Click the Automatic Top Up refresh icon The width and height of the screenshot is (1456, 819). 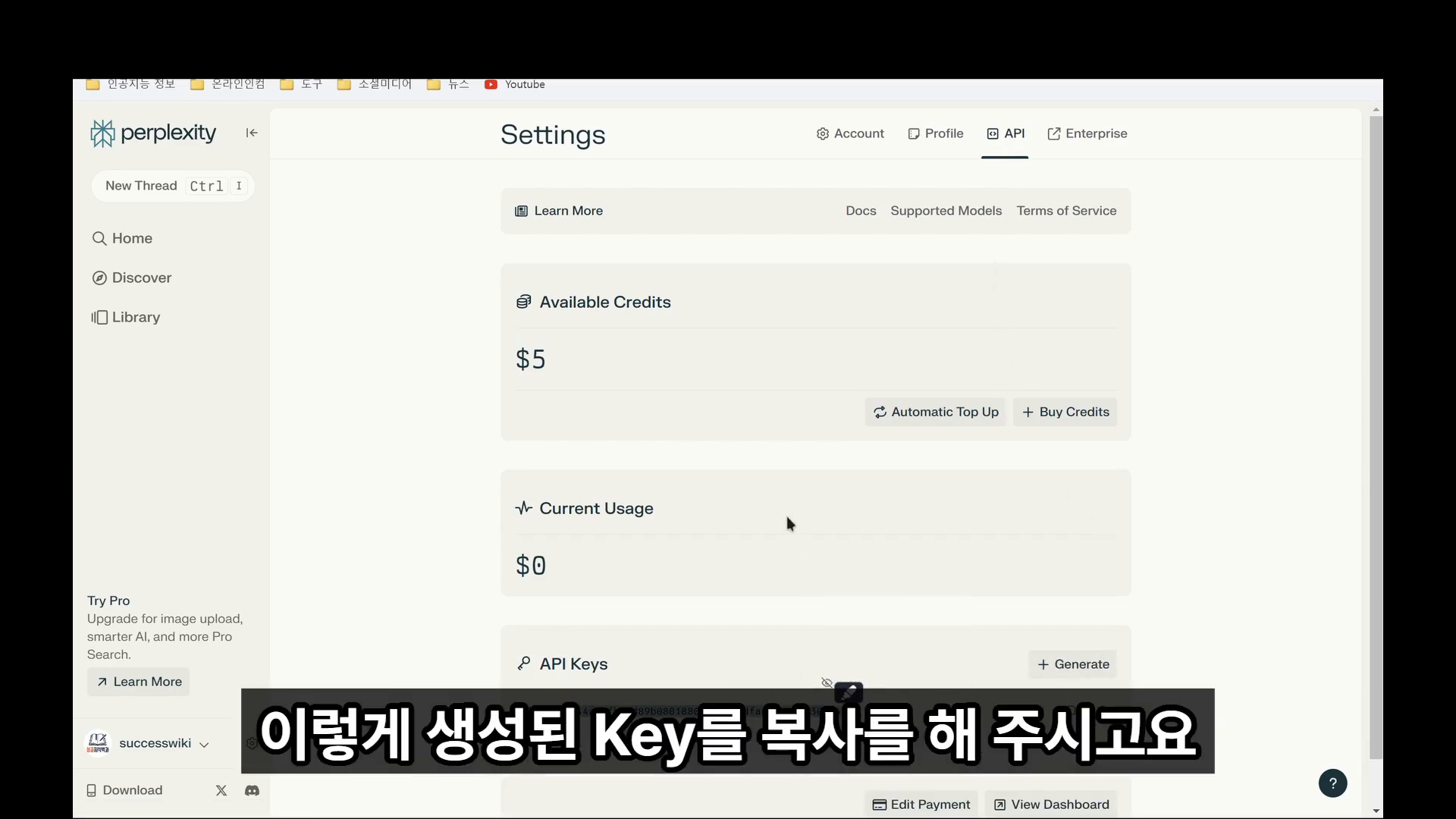tap(880, 412)
